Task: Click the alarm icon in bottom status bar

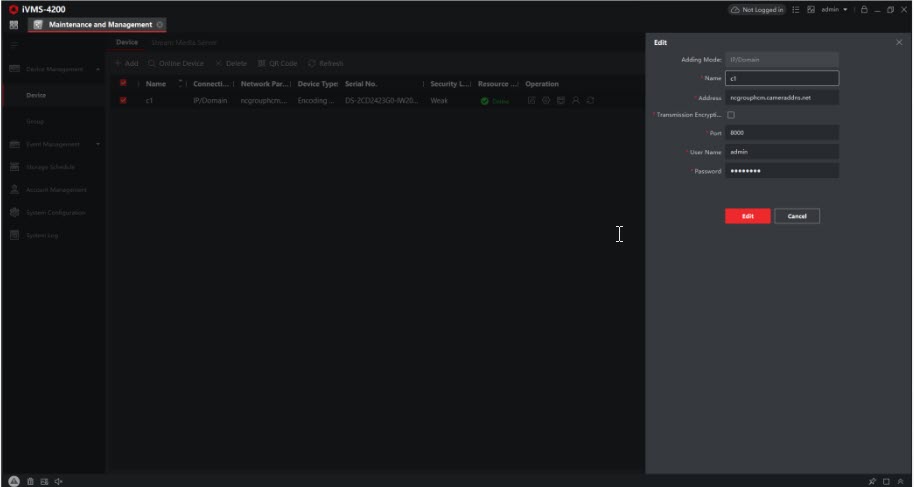Action: tap(12, 481)
